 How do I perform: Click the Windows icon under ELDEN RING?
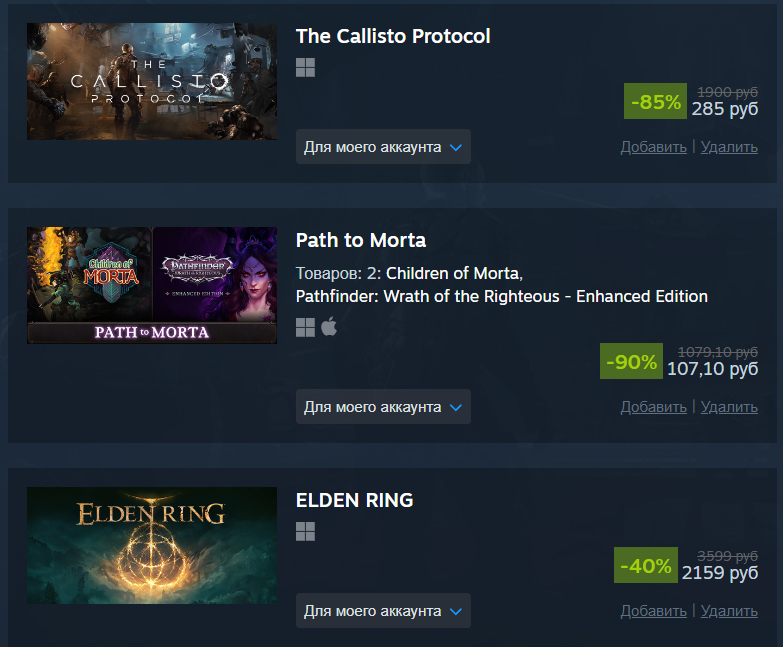coord(305,532)
